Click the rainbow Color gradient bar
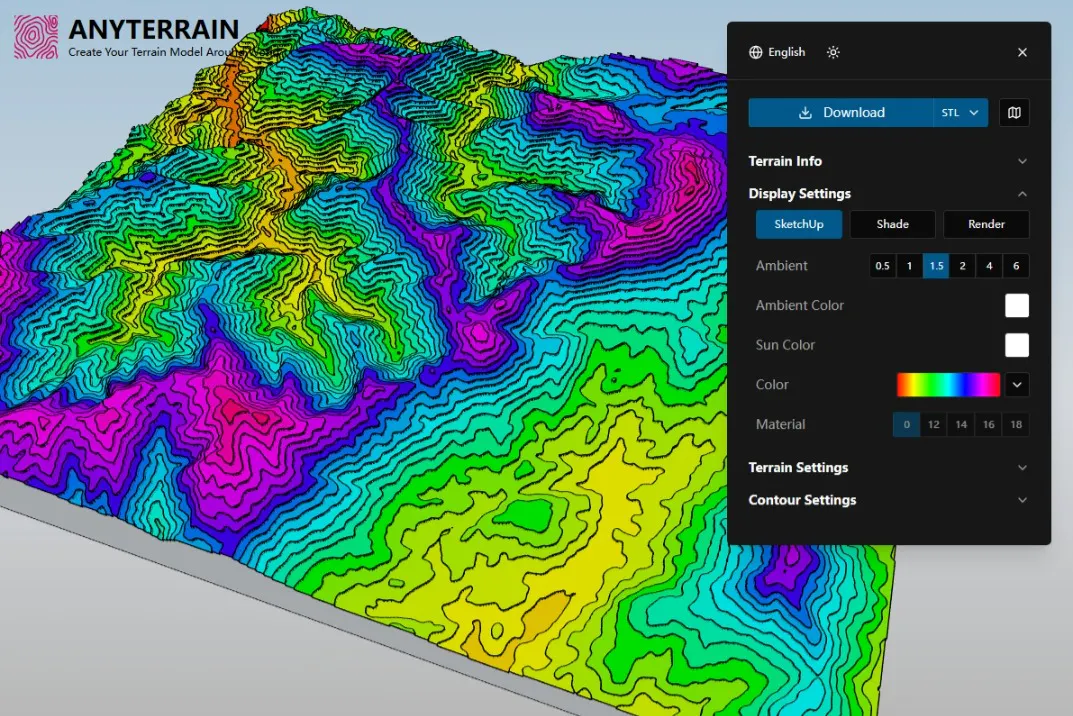 coord(948,385)
